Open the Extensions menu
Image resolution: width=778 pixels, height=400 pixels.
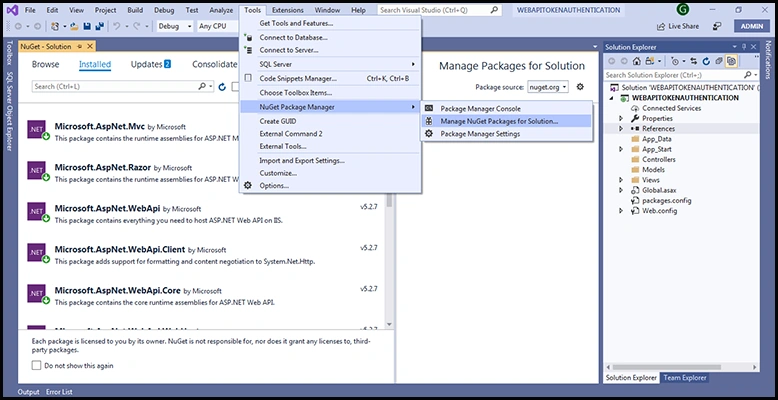[288, 10]
